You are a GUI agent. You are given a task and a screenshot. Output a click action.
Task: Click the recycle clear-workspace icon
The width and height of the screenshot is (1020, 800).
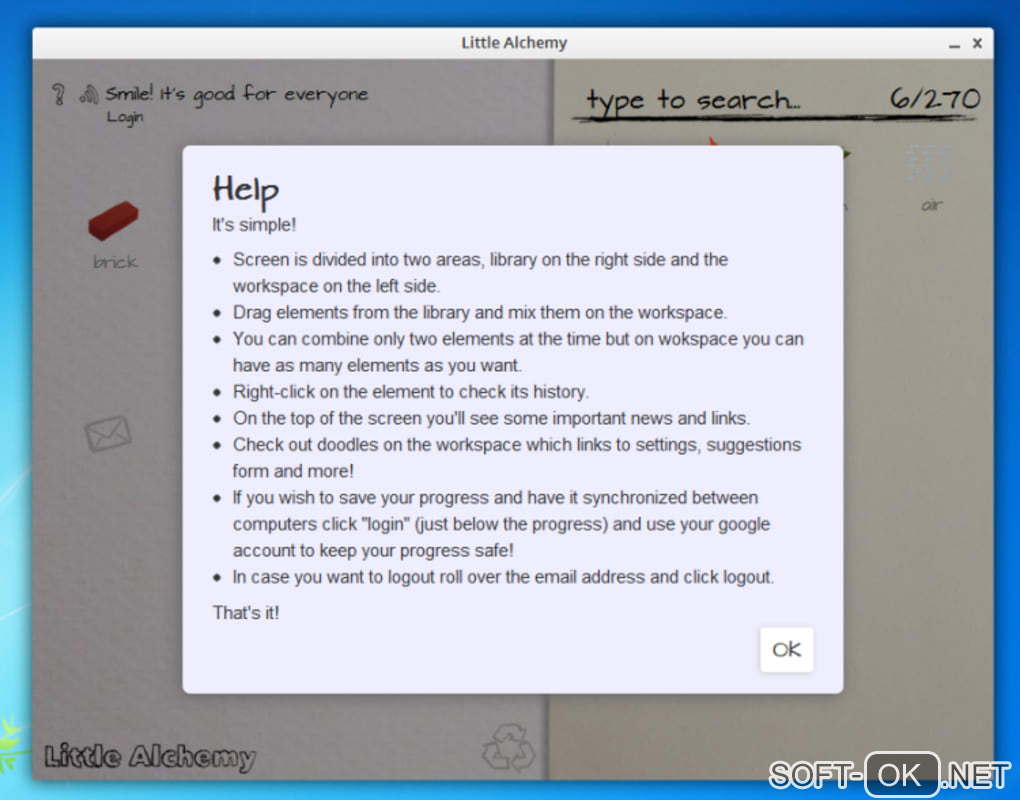pyautogui.click(x=509, y=748)
